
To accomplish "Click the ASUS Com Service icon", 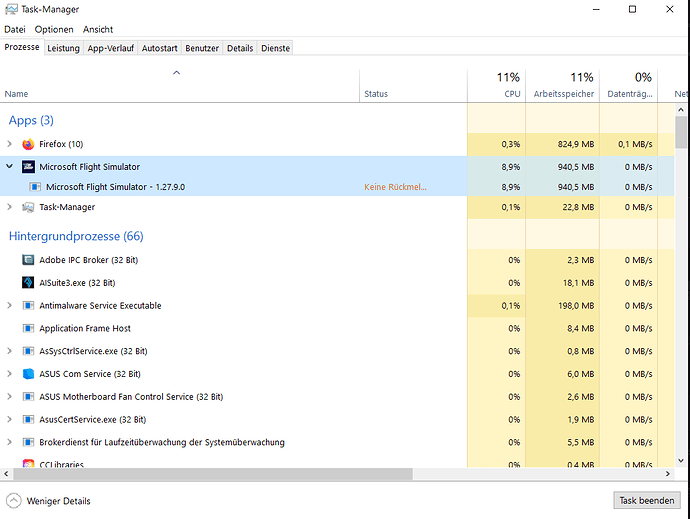I will [x=28, y=374].
